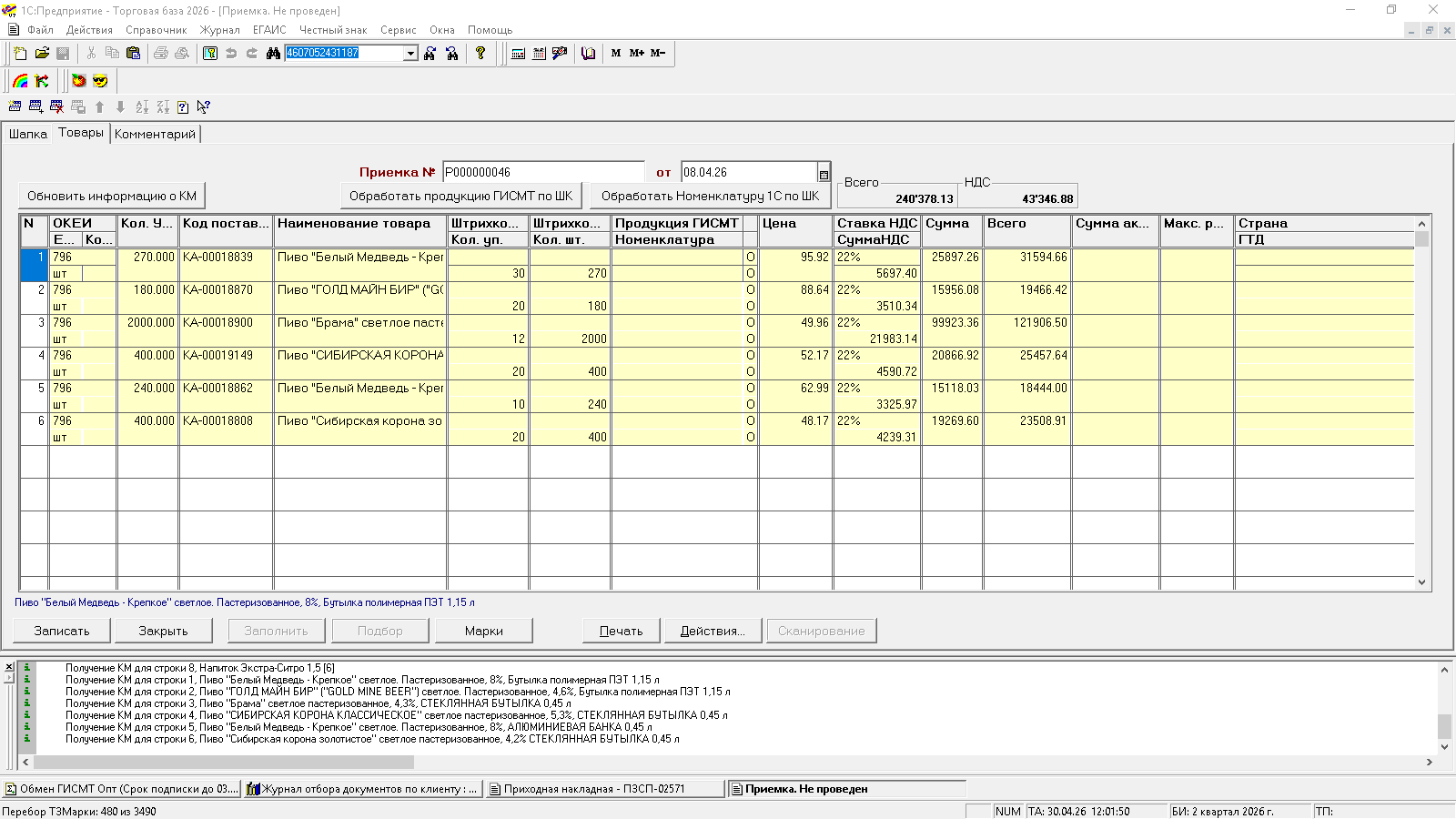1456x819 pixels.
Task: Click the yellow question mark help icon
Action: pos(480,54)
